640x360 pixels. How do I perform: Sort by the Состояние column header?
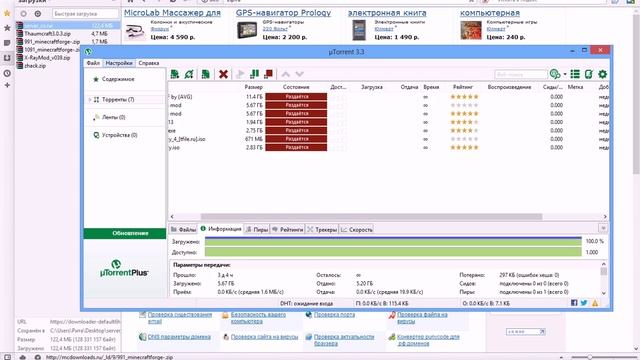click(296, 87)
